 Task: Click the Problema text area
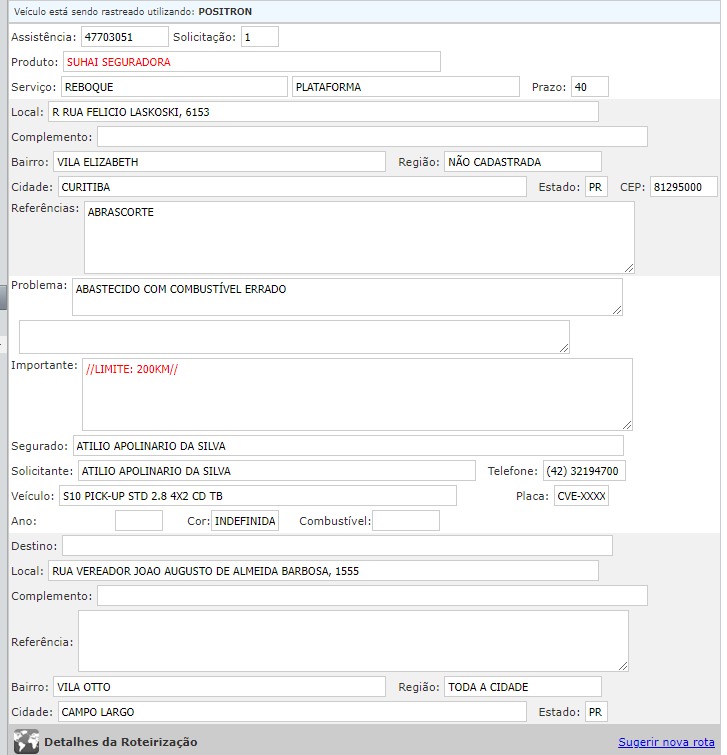[x=347, y=297]
